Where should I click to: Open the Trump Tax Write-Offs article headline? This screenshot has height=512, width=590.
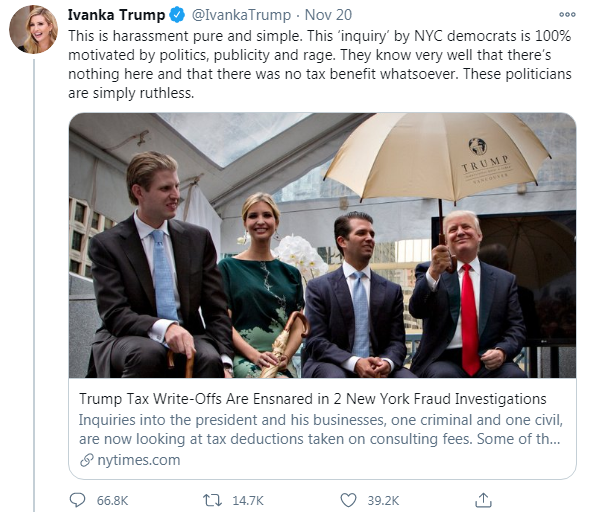[313, 399]
